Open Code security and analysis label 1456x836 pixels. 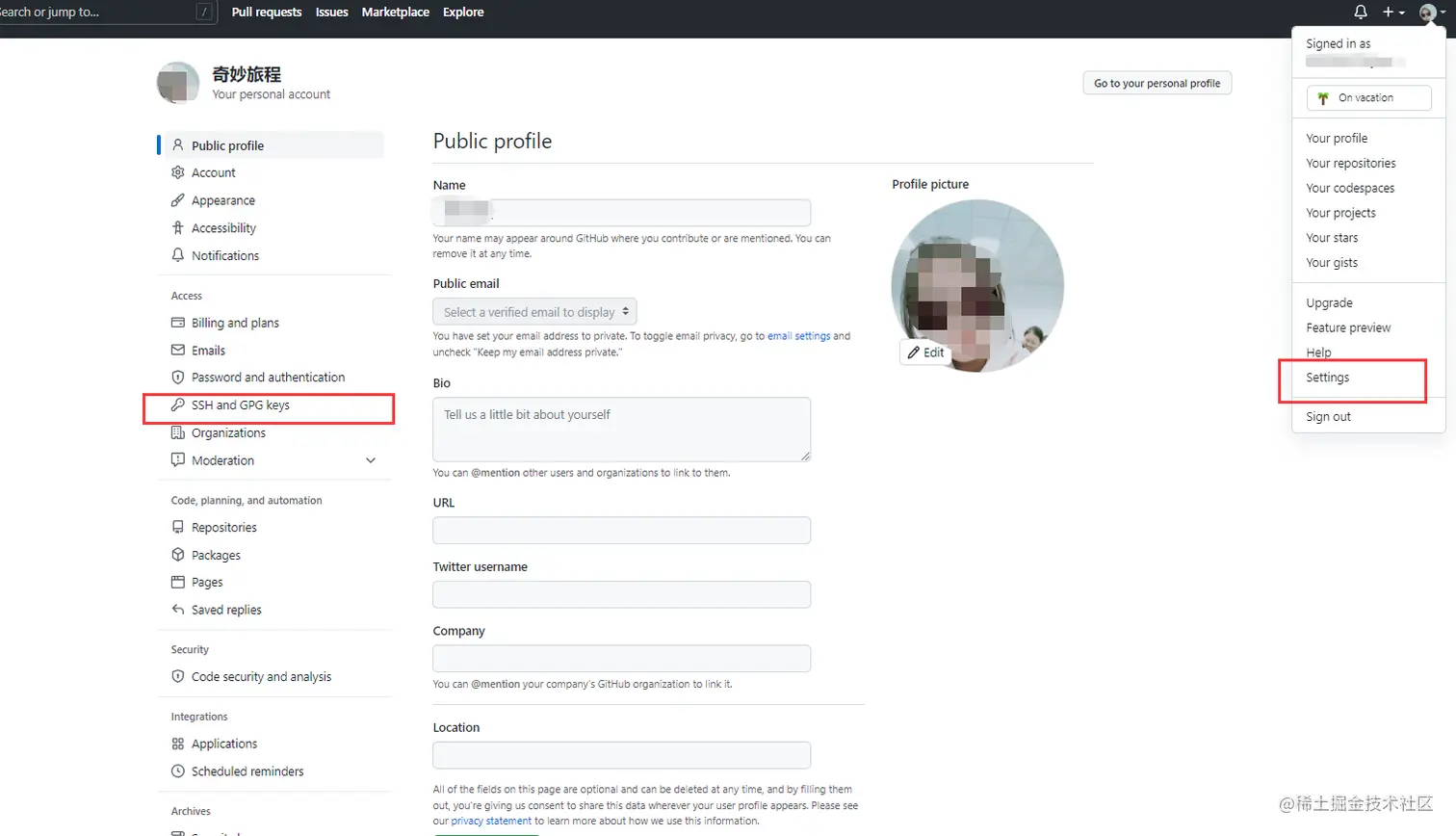pos(261,677)
